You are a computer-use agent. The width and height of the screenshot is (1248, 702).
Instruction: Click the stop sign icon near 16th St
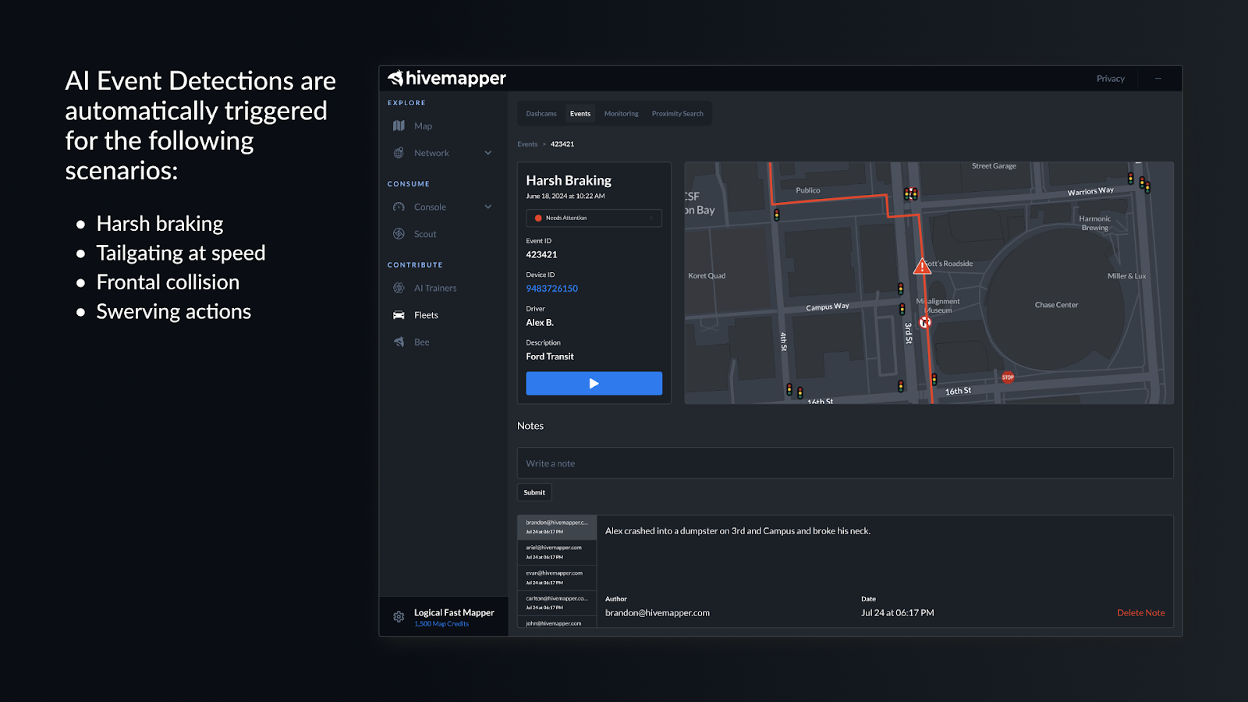click(x=1008, y=377)
